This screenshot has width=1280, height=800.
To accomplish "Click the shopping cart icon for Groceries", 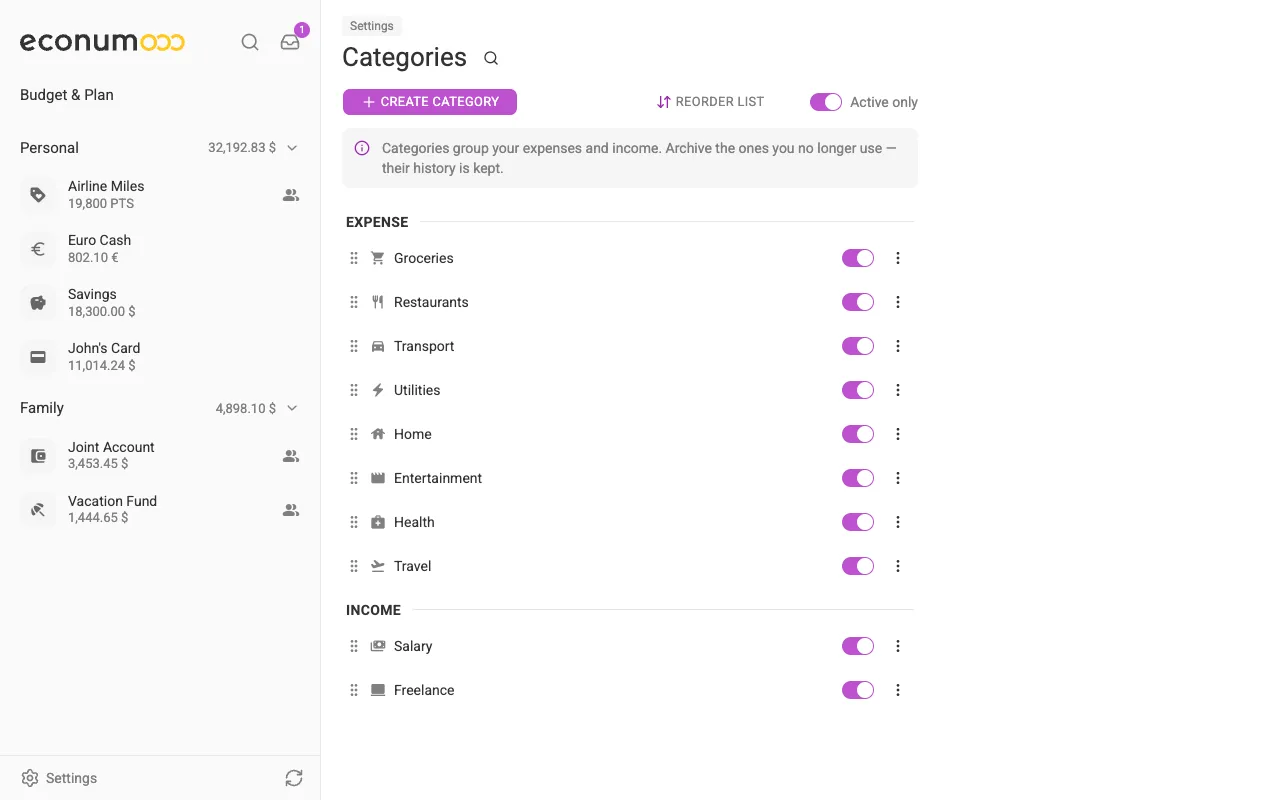I will (378, 258).
